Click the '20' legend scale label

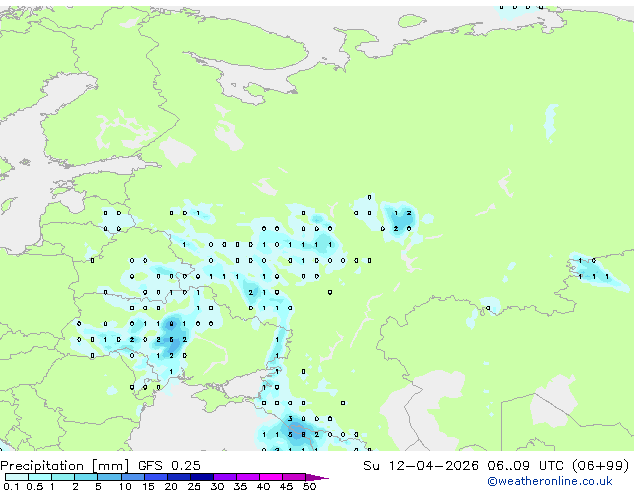(171, 486)
